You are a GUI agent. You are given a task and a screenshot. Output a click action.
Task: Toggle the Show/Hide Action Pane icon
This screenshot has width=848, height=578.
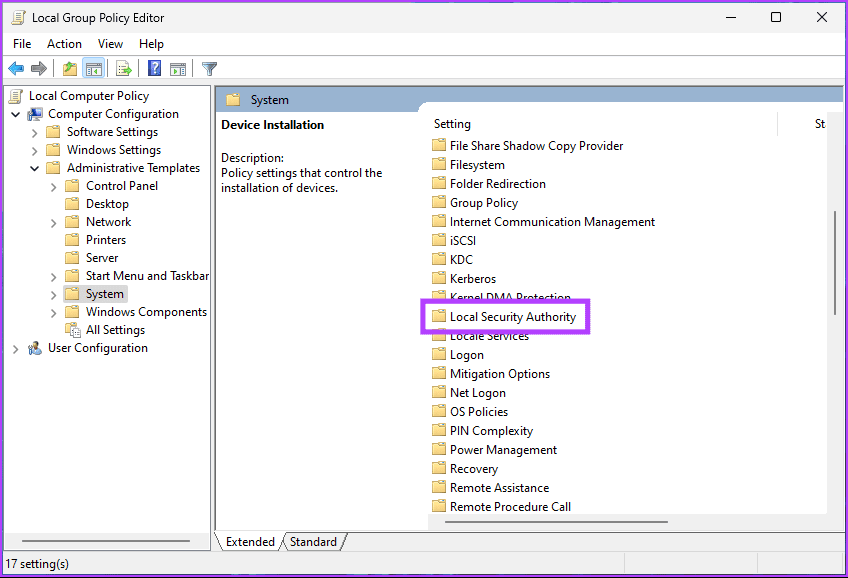point(178,68)
